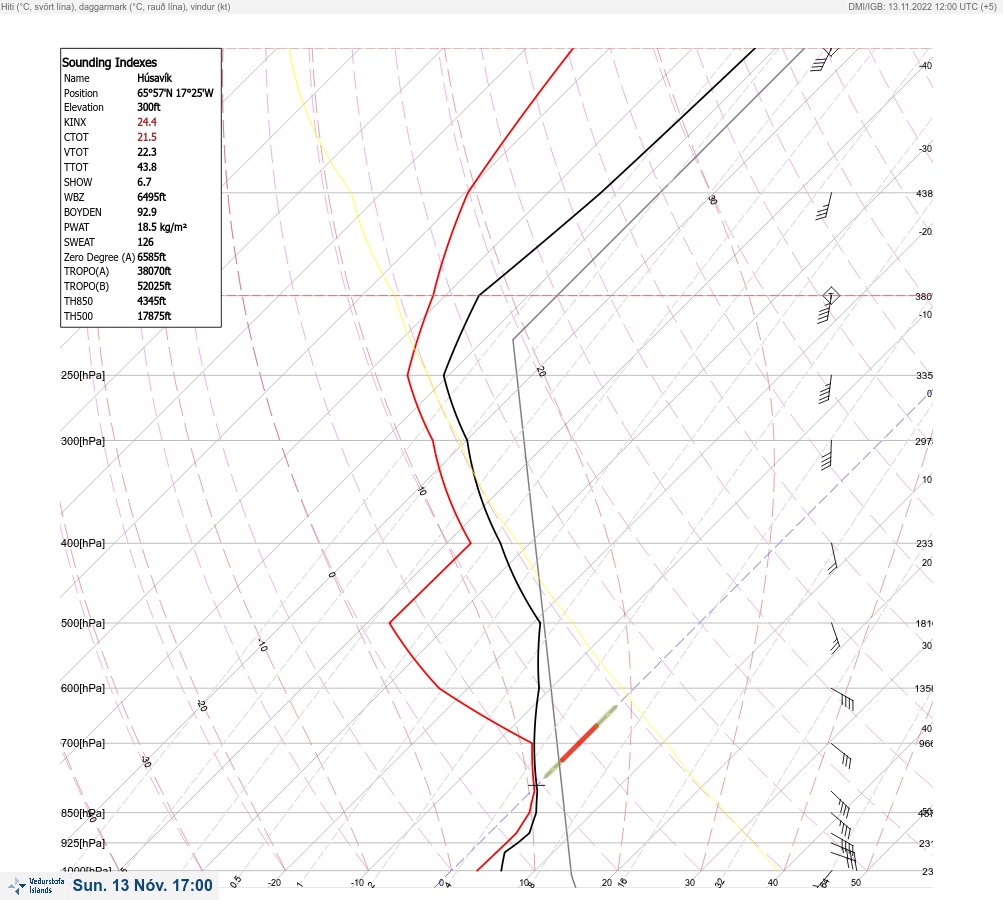Click the TROPO(A) value 38070ft
The height and width of the screenshot is (900, 1003).
(x=154, y=271)
